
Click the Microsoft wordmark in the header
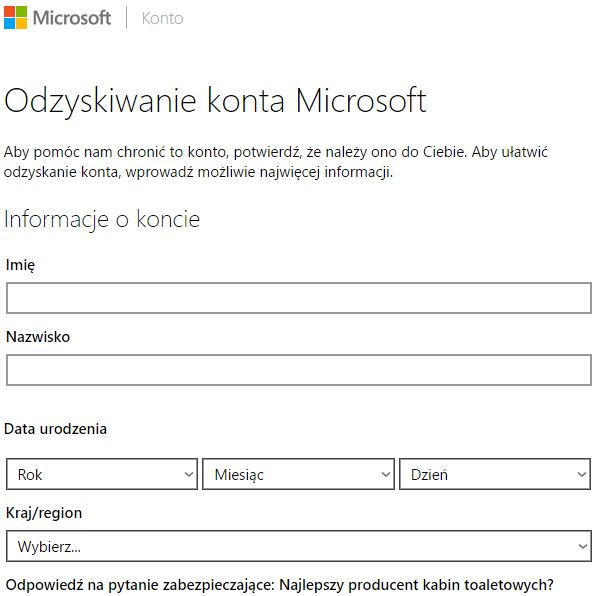pos(72,18)
